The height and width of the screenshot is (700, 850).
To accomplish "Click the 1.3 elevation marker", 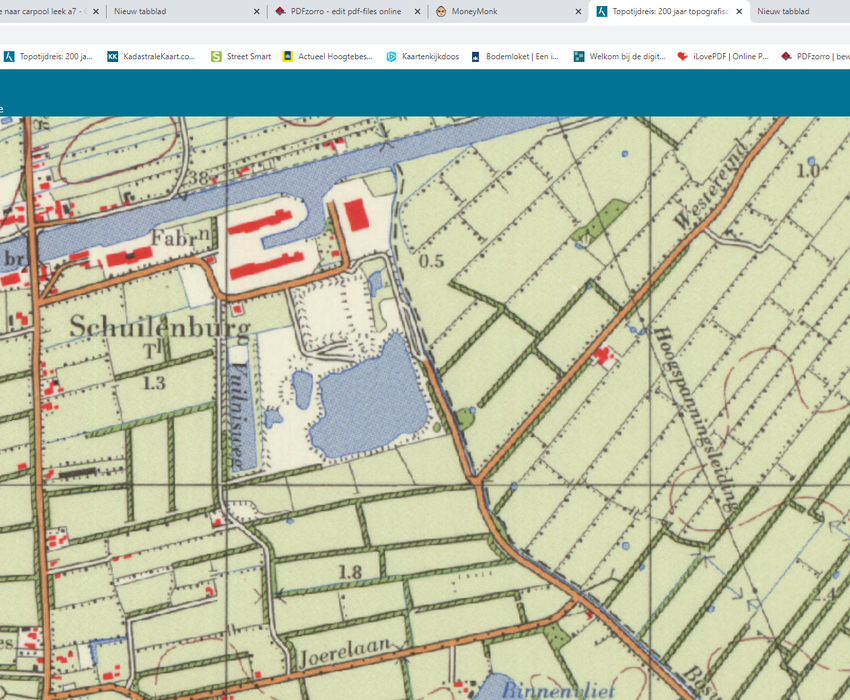I will click(154, 383).
